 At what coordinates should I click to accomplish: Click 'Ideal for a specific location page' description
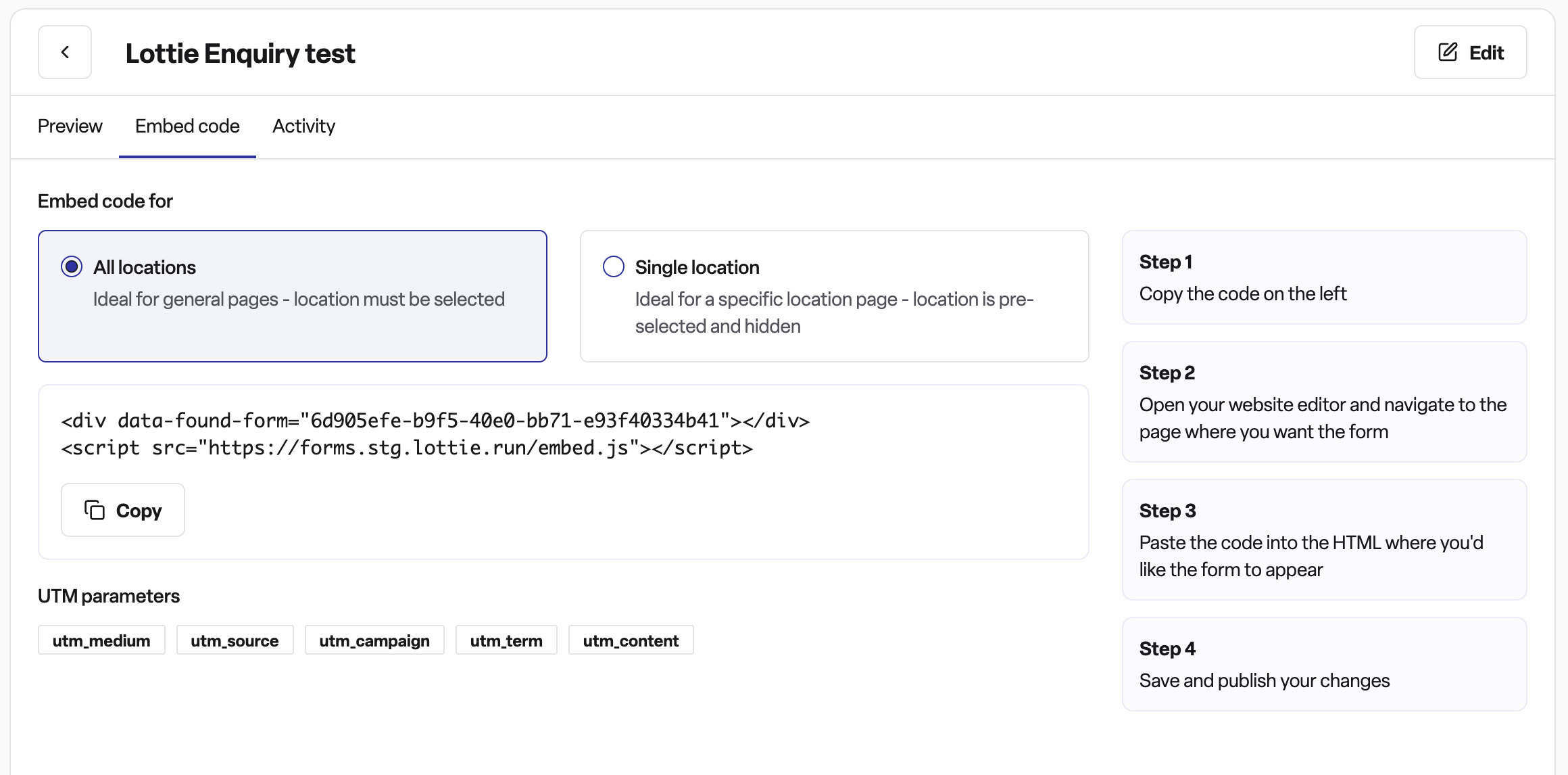tap(834, 312)
